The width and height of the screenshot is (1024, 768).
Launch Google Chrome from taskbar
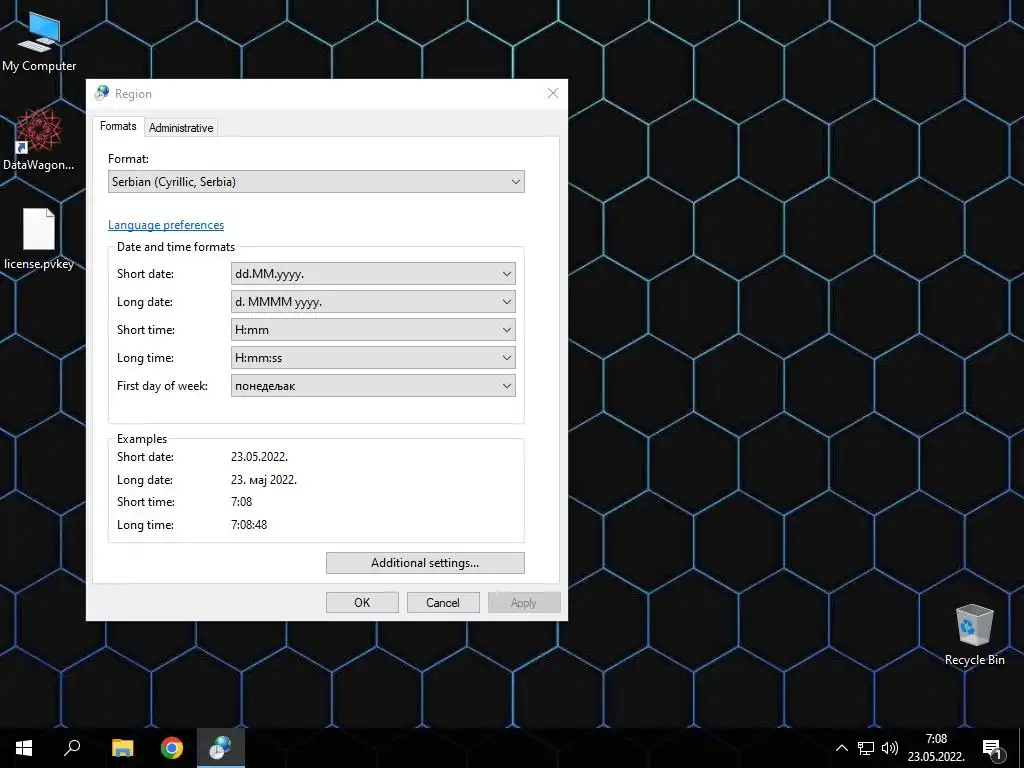point(172,748)
